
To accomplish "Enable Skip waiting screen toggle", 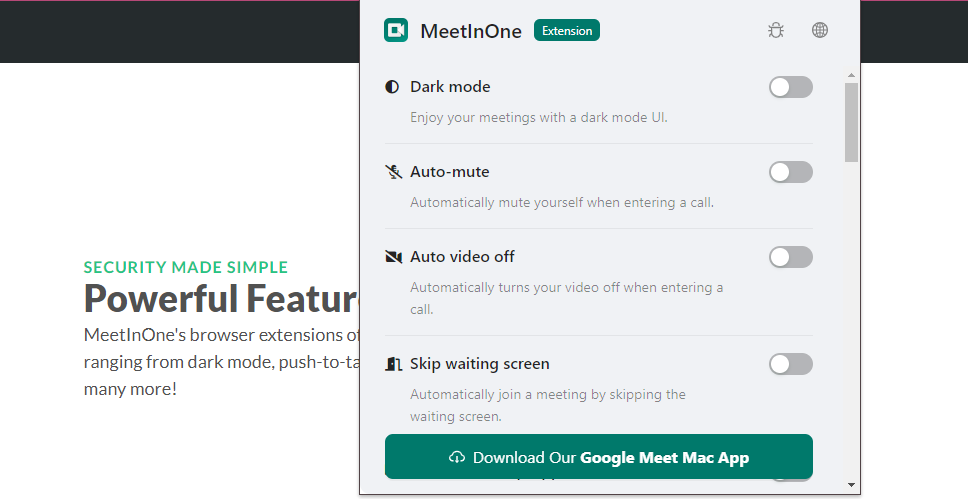I will (791, 364).
